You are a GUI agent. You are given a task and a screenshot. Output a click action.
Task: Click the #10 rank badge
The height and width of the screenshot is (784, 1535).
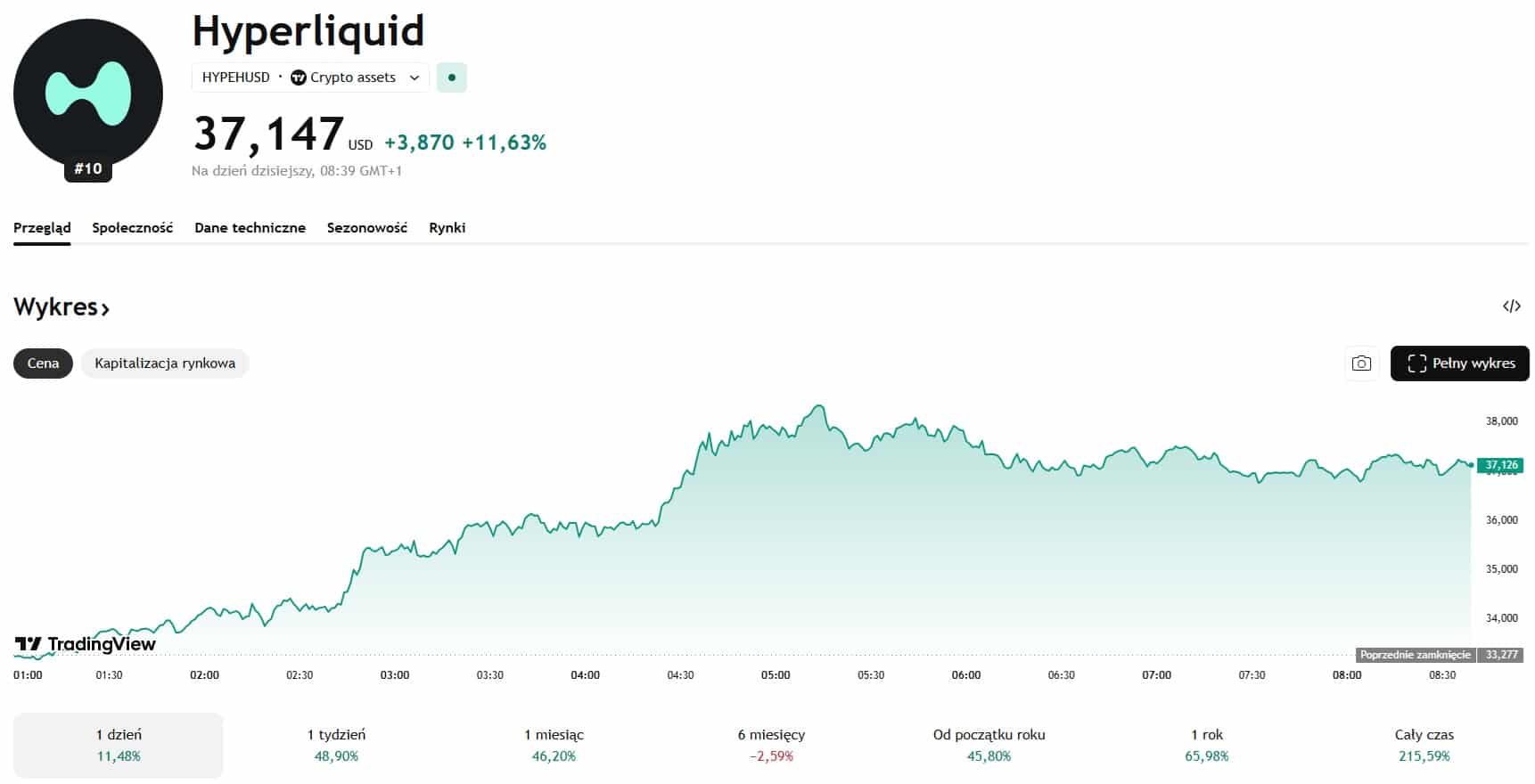pyautogui.click(x=88, y=168)
